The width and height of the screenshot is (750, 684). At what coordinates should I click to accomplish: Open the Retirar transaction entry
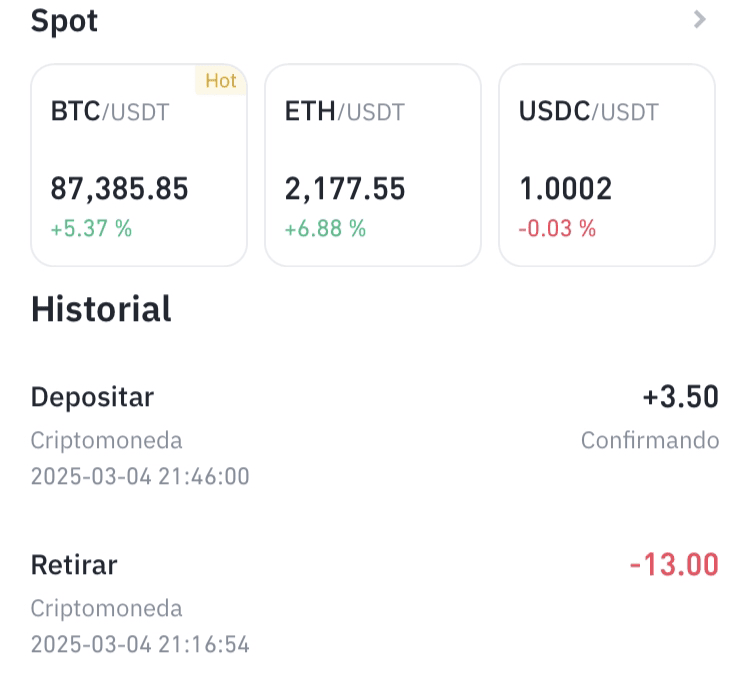tap(375, 604)
